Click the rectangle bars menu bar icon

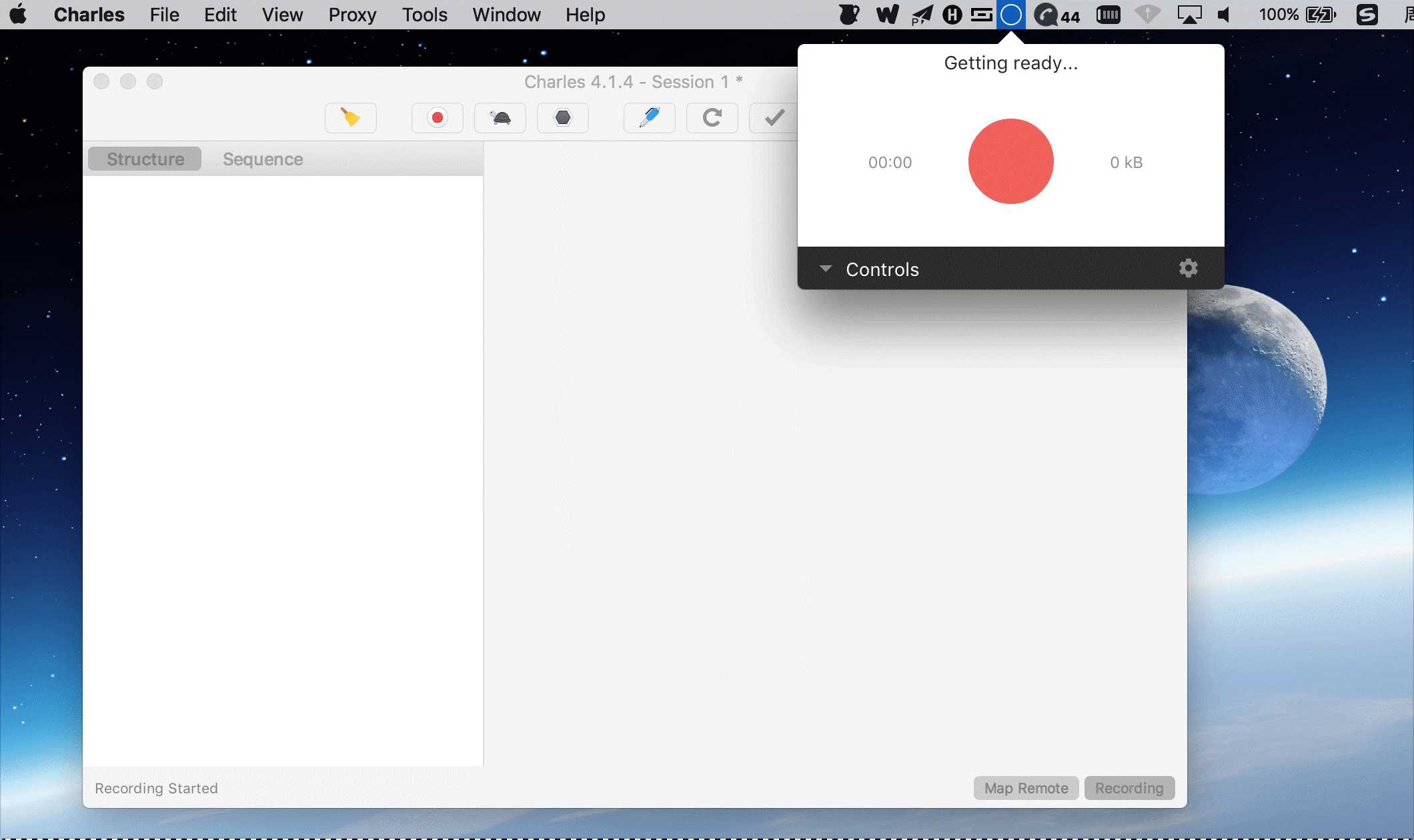click(x=981, y=14)
